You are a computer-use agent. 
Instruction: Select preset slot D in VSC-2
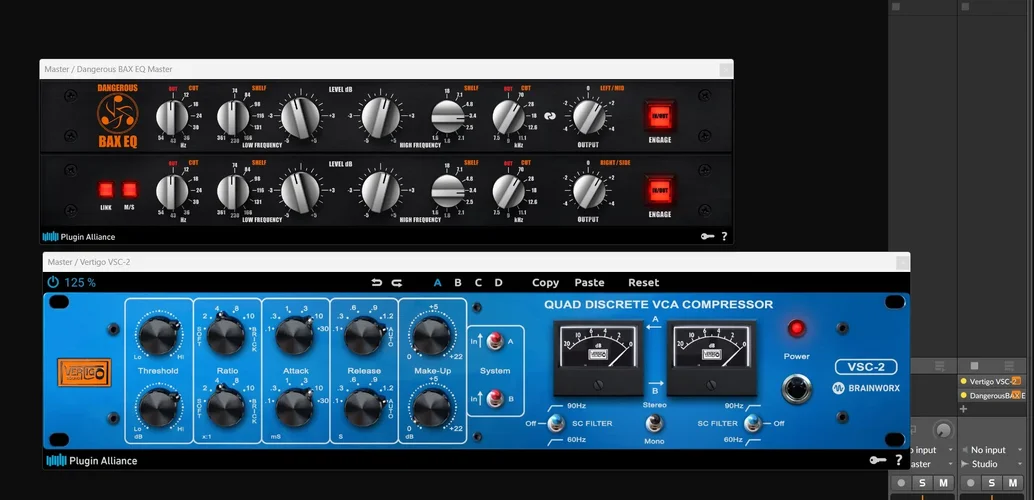tap(499, 282)
